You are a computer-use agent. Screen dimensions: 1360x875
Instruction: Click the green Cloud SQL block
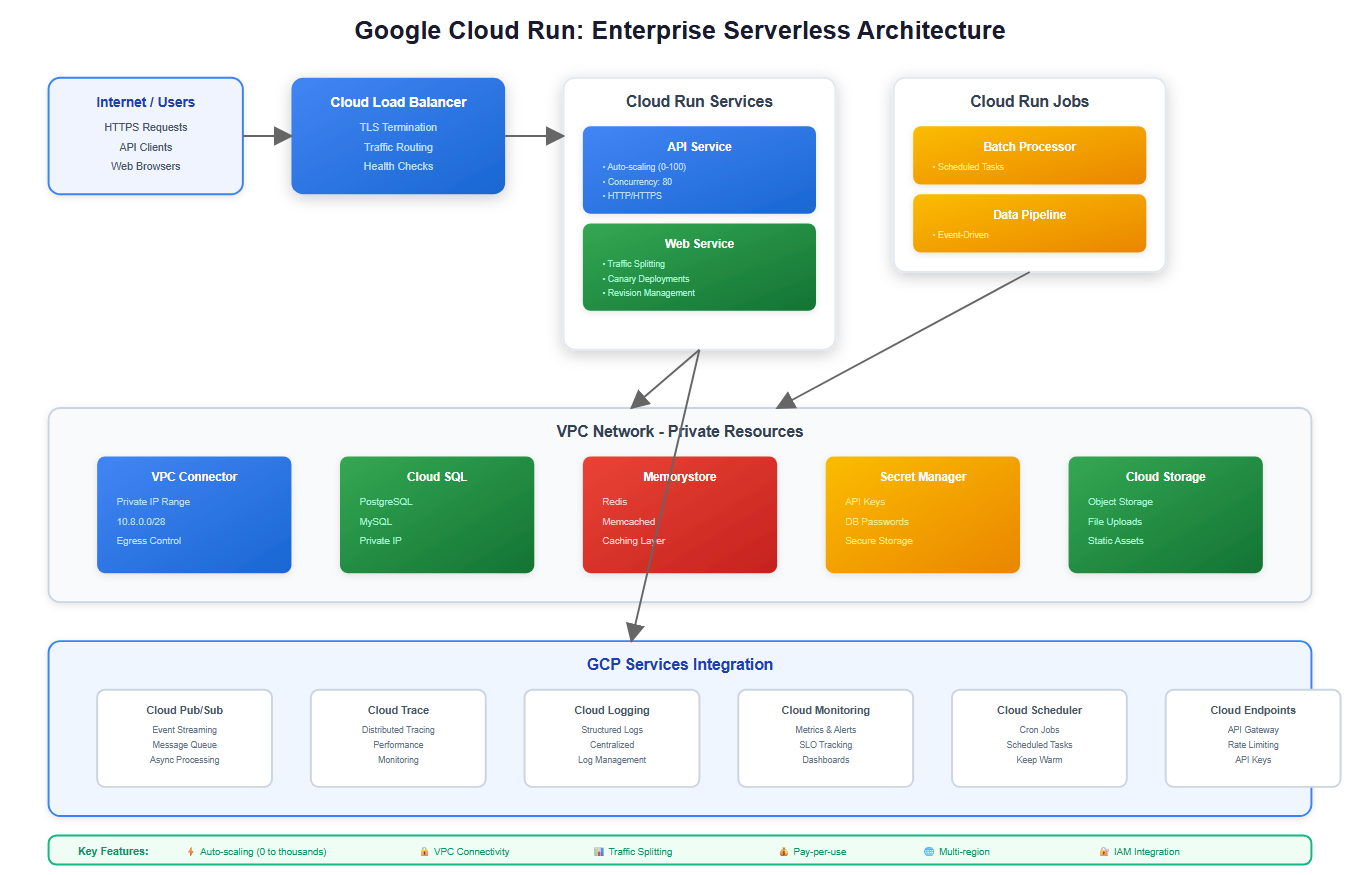tap(437, 515)
